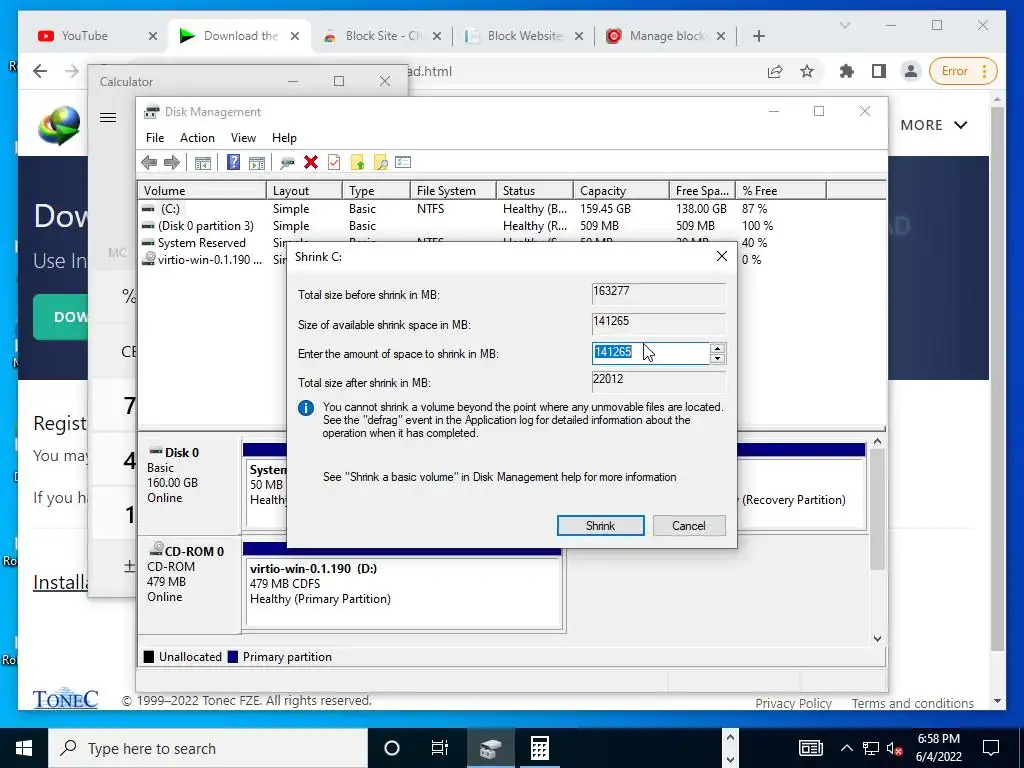This screenshot has height=768, width=1024.
Task: Click the red X Delete toolbar icon
Action: (x=311, y=163)
